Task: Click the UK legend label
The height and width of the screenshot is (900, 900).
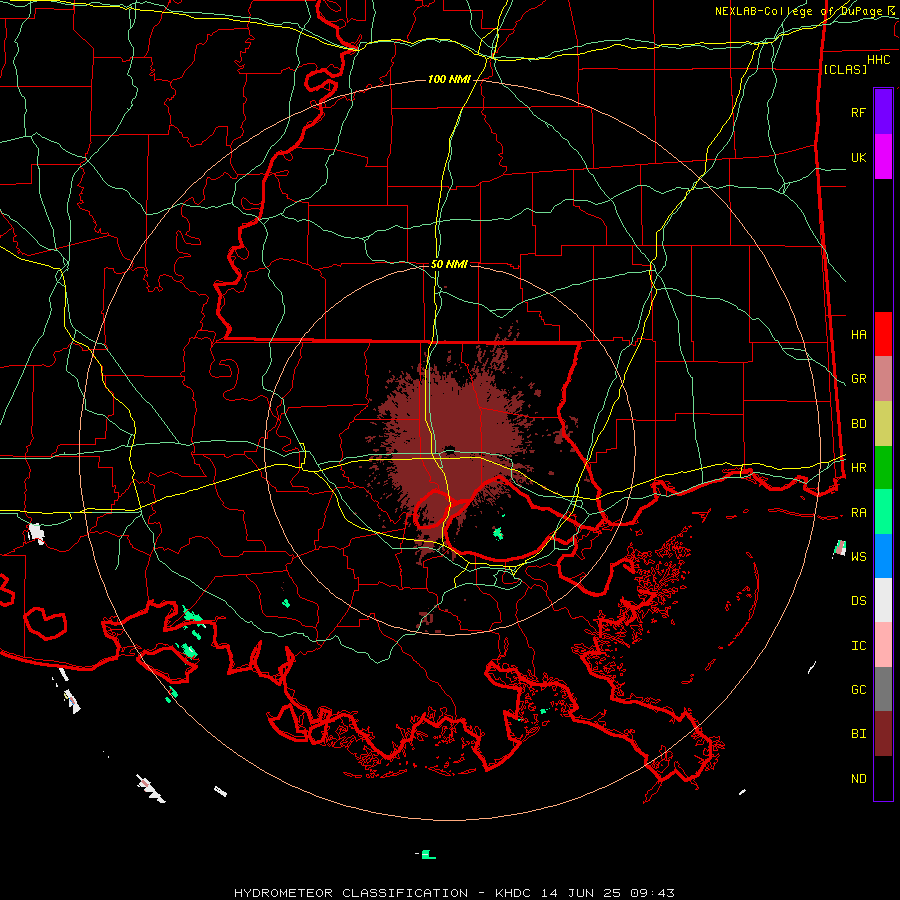Action: point(858,157)
